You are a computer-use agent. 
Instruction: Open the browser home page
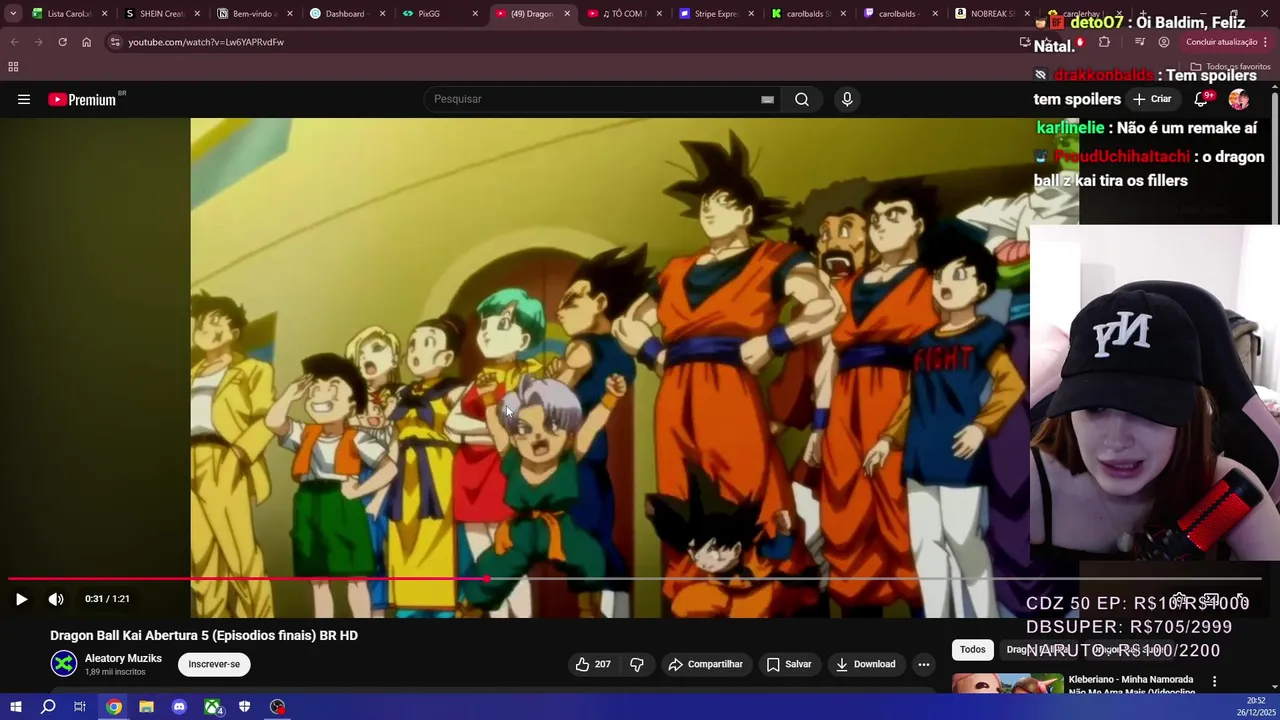[86, 42]
